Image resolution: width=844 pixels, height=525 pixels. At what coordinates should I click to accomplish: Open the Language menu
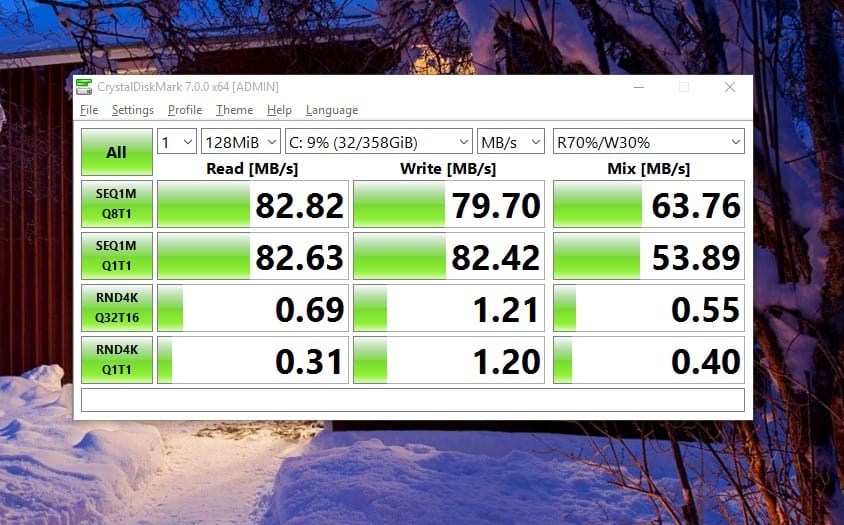(331, 110)
